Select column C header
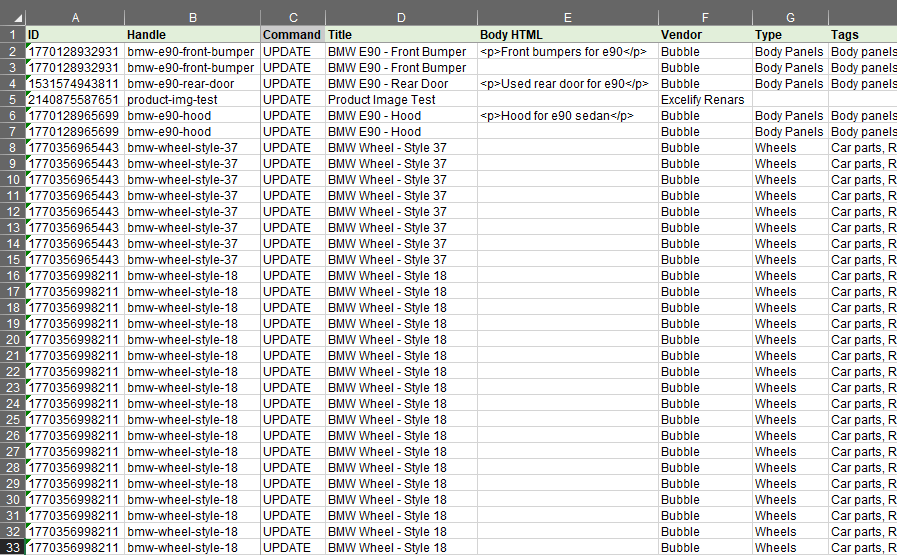The height and width of the screenshot is (555, 897). pos(293,18)
